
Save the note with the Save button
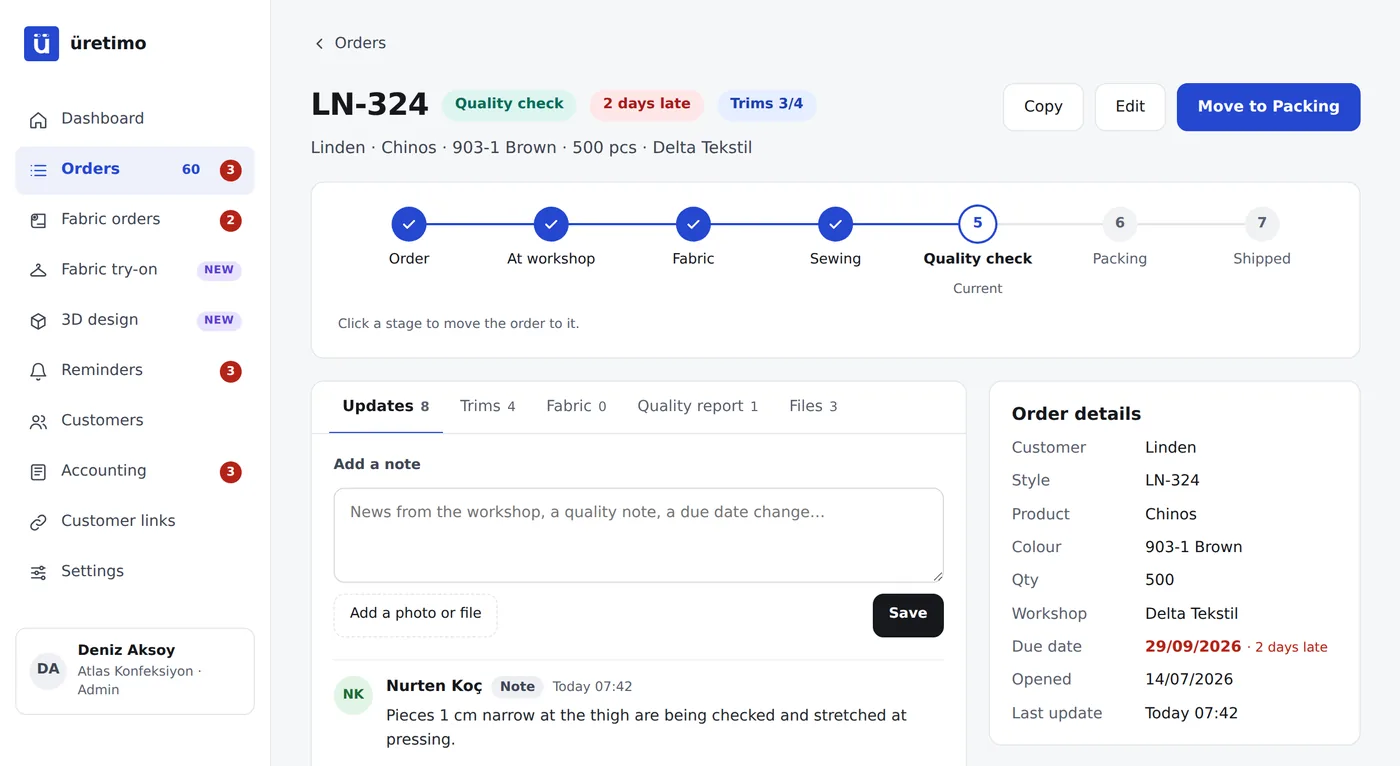tap(908, 615)
